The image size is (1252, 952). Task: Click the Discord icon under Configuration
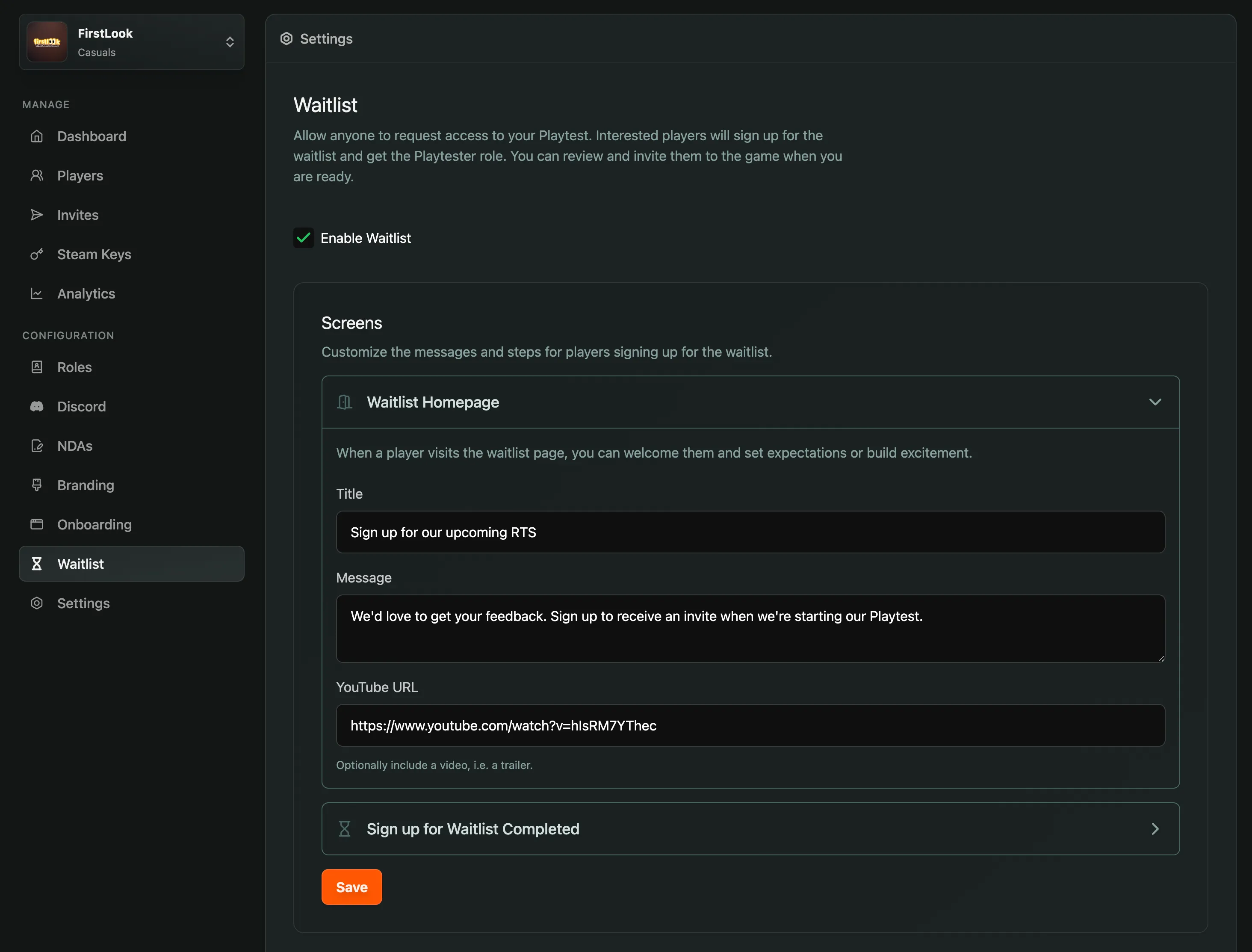pos(37,406)
